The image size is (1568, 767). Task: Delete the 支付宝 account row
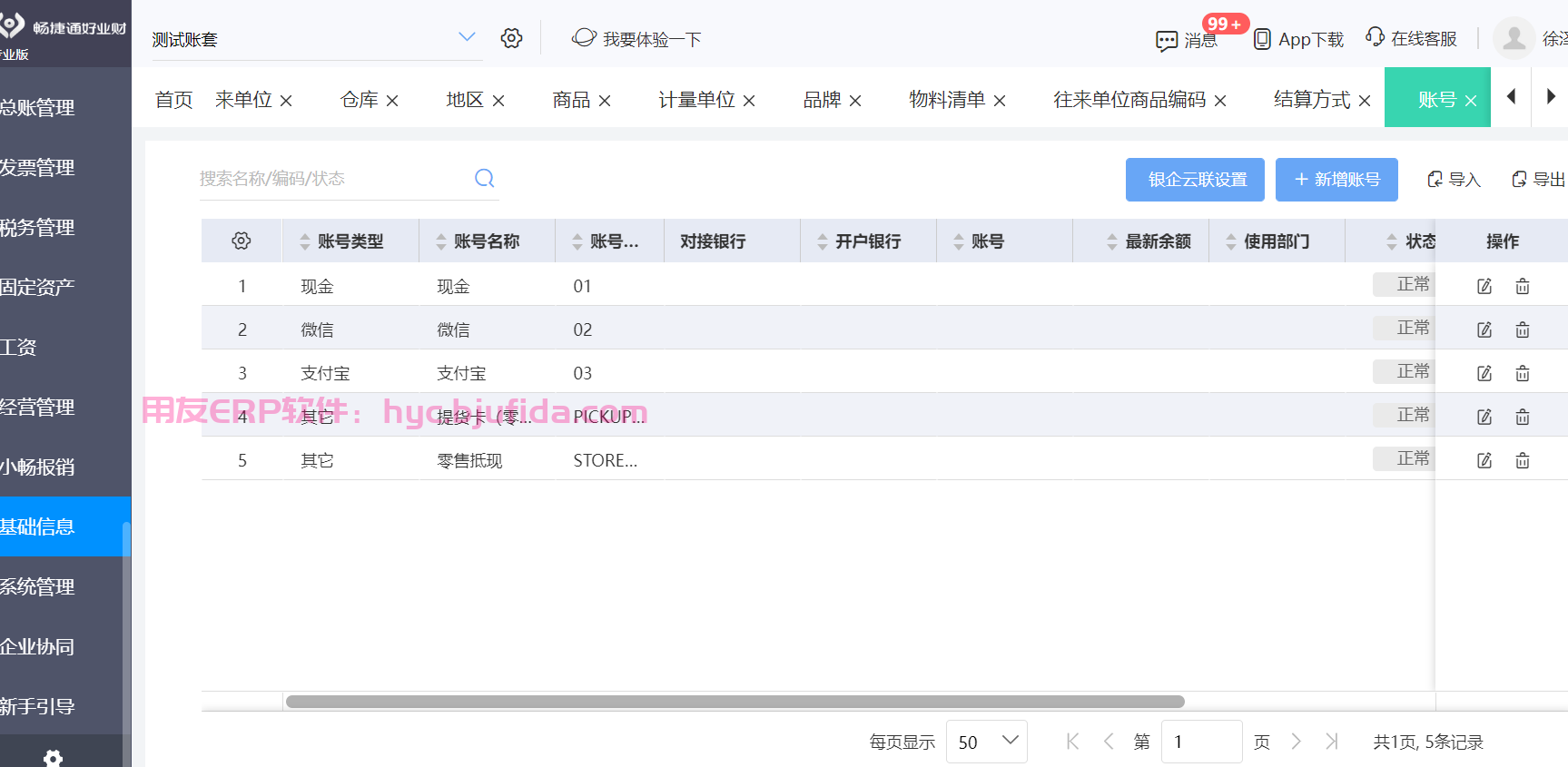tap(1523, 373)
